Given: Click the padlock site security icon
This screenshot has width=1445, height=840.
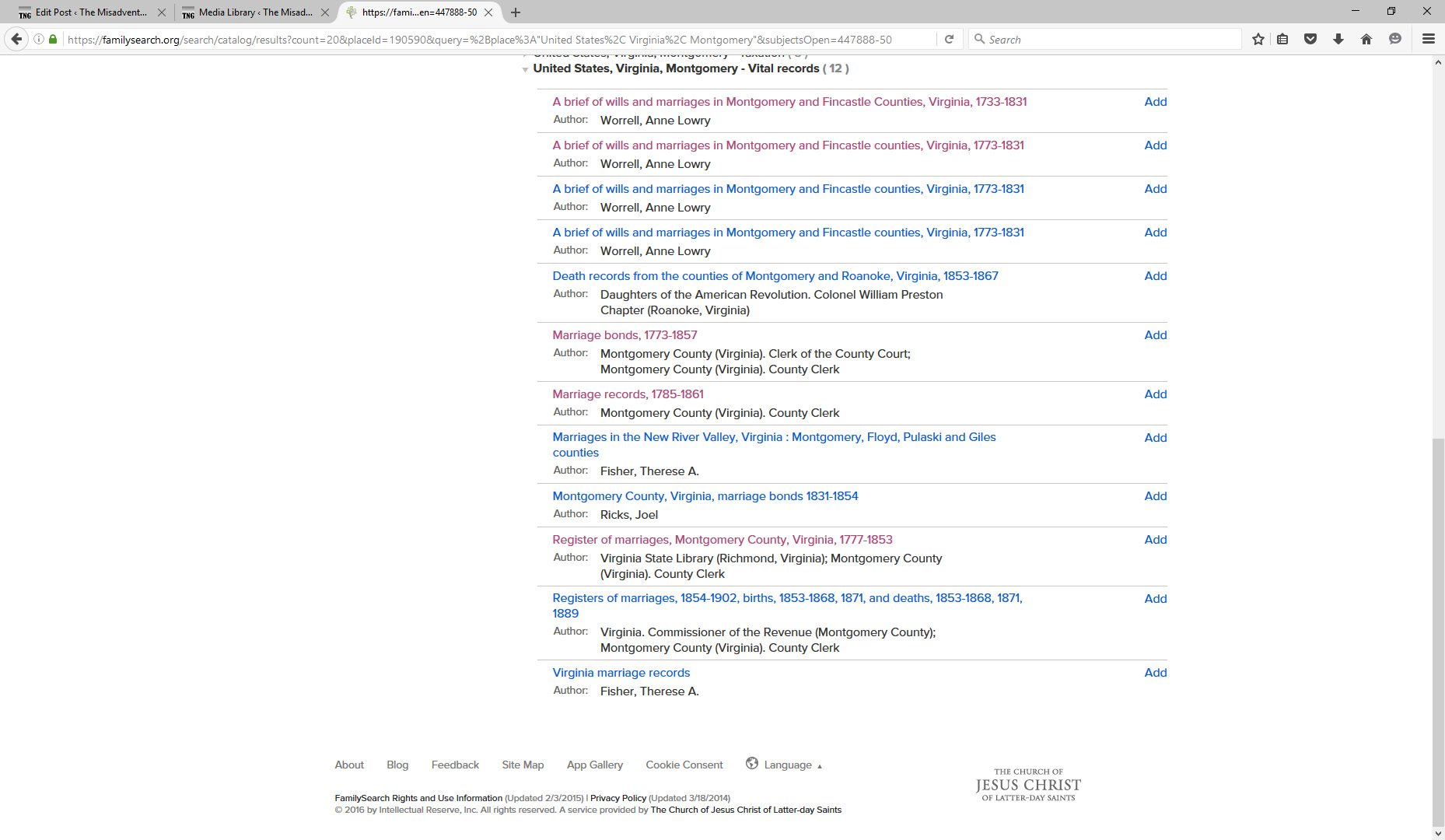Looking at the screenshot, I should point(53,39).
